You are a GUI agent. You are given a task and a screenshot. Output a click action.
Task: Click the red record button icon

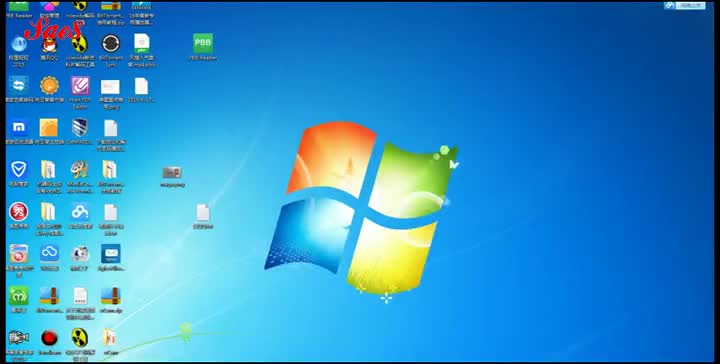(49, 338)
